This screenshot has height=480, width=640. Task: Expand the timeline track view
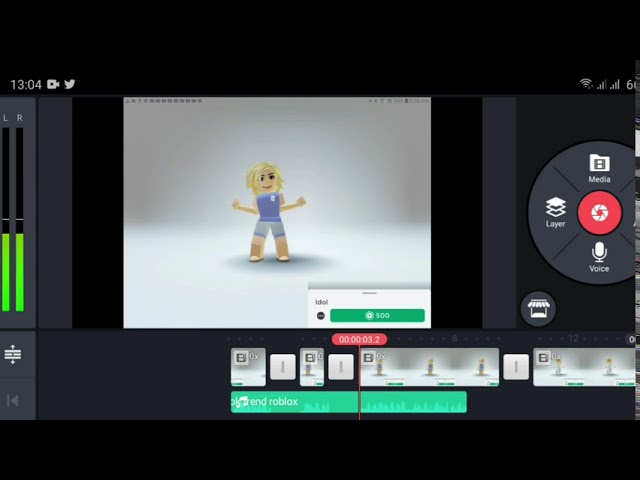pos(13,354)
